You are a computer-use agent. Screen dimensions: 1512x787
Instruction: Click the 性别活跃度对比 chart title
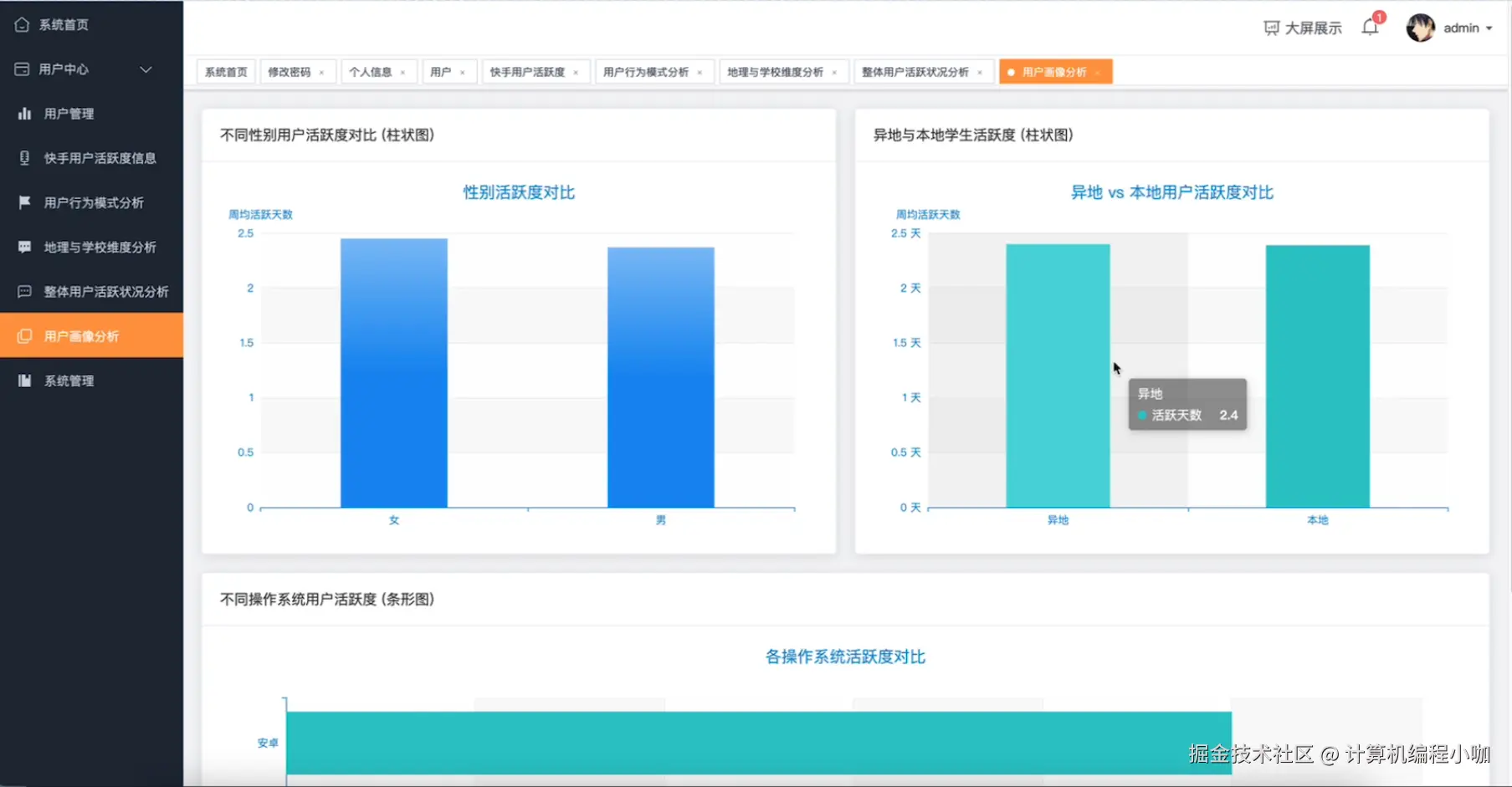[519, 192]
